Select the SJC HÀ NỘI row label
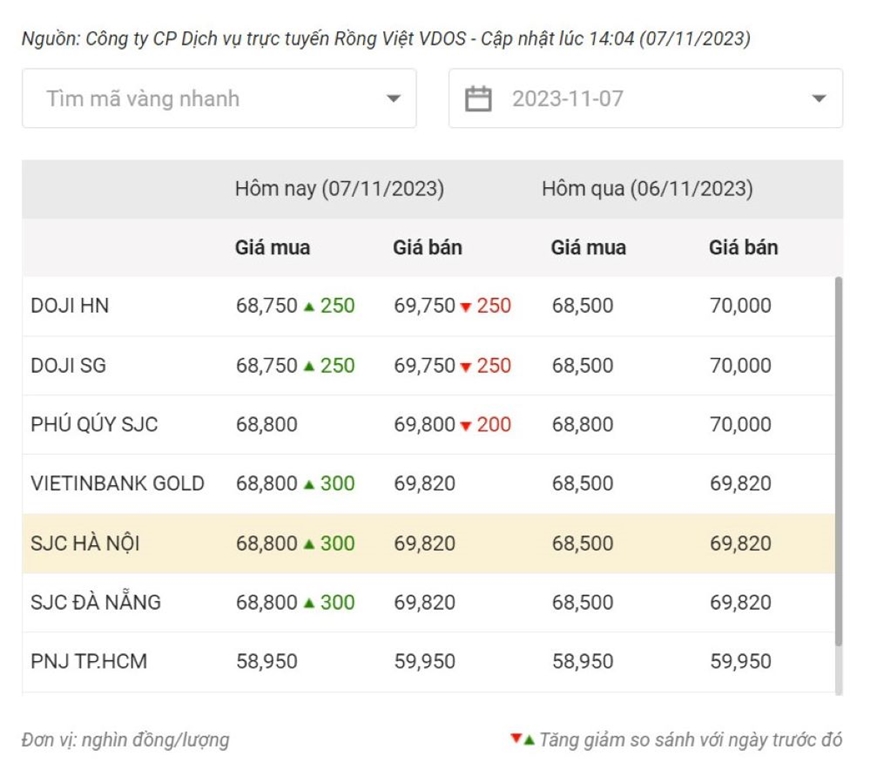This screenshot has height=776, width=870. coord(85,544)
